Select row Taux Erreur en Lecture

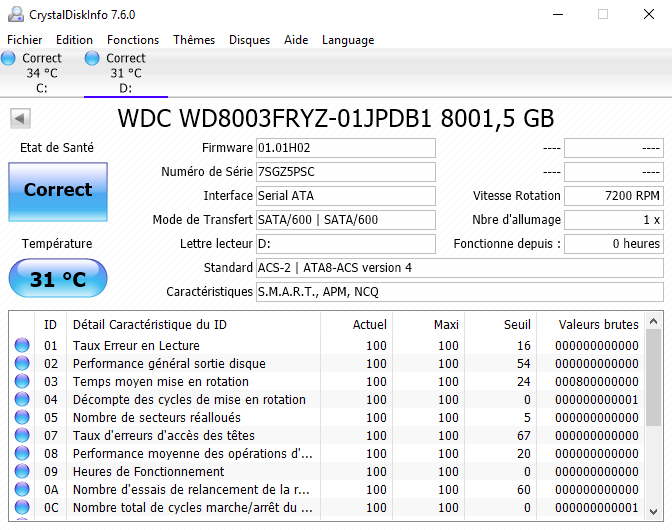pyautogui.click(x=327, y=345)
